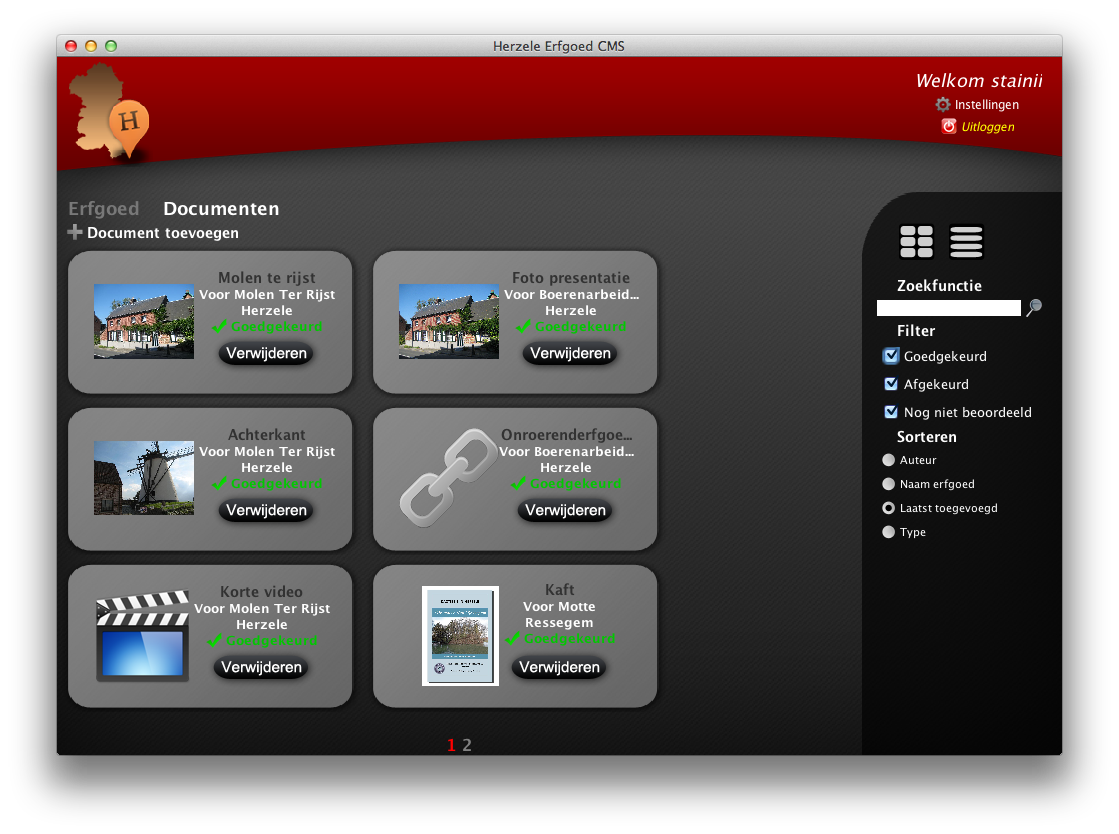Click the plus icon to add document
The height and width of the screenshot is (834, 1119).
point(75,233)
